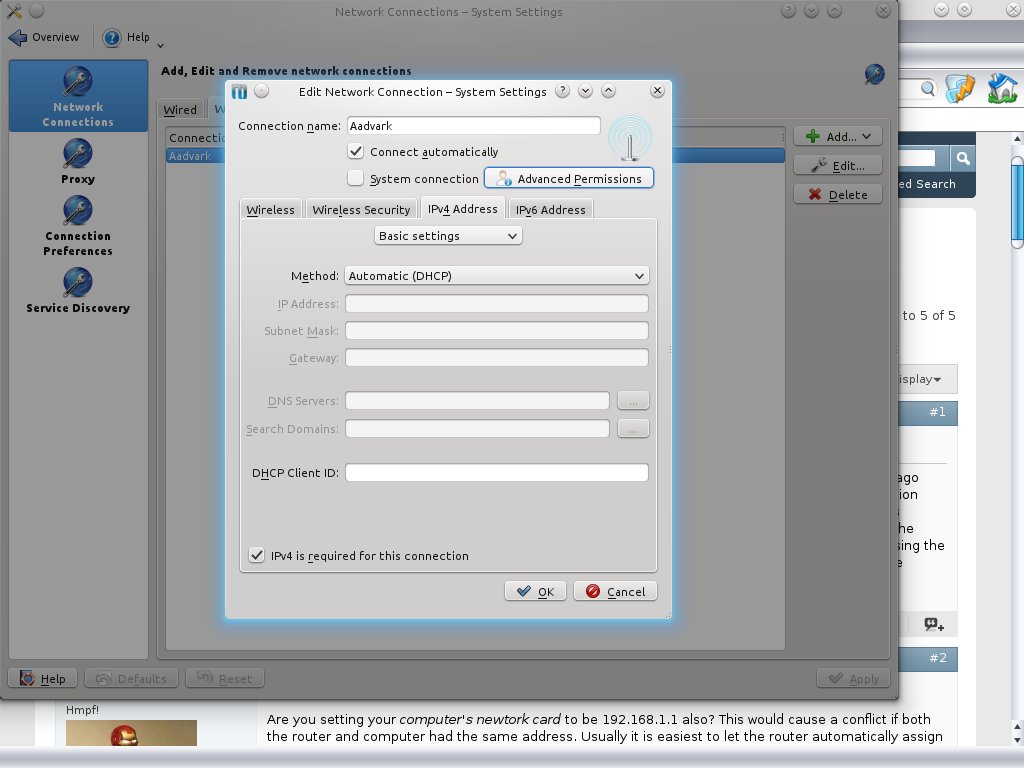This screenshot has height=768, width=1024.
Task: Click the DHCP Client ID input field
Action: (497, 473)
